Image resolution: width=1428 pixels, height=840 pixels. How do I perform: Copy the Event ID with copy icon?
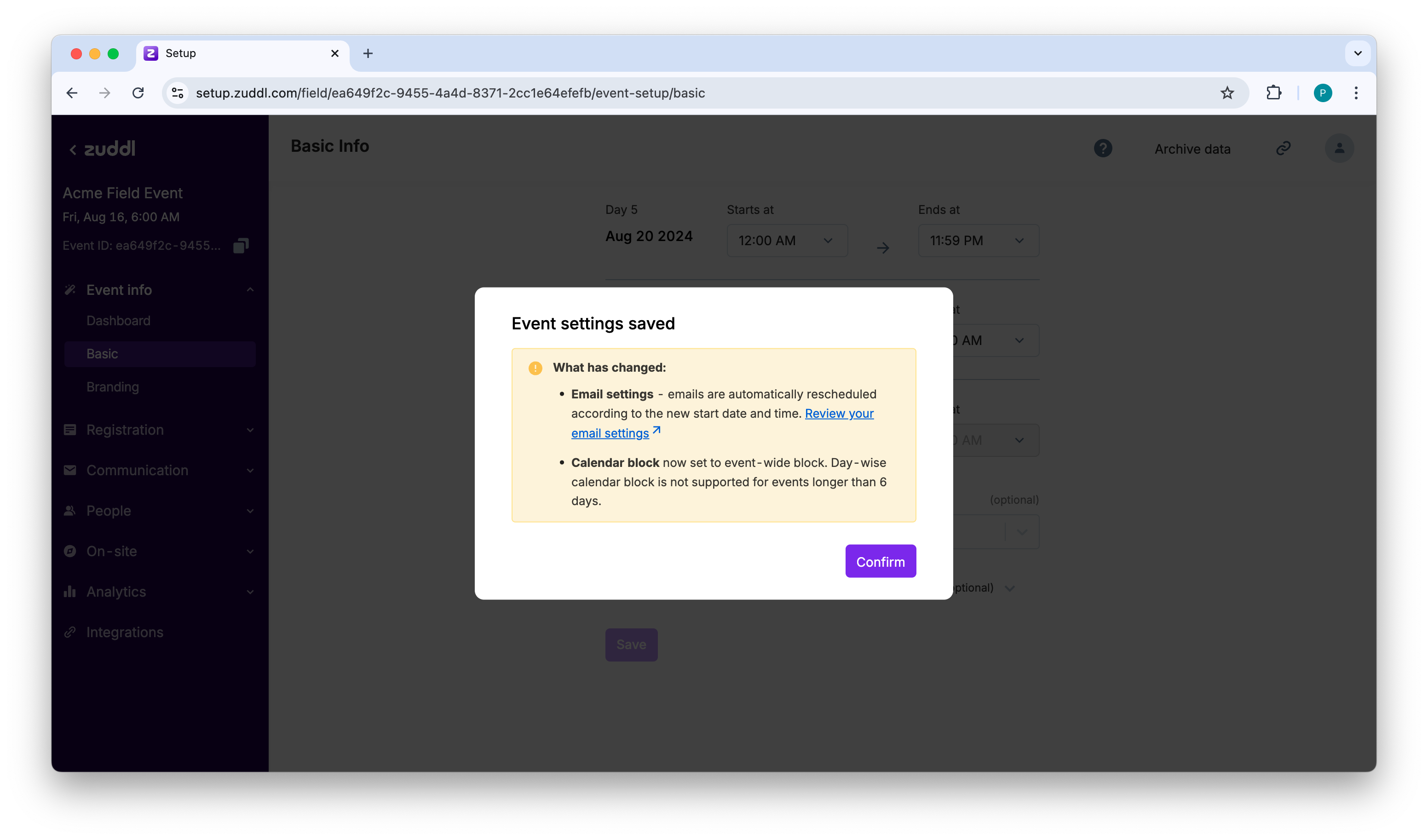tap(241, 246)
